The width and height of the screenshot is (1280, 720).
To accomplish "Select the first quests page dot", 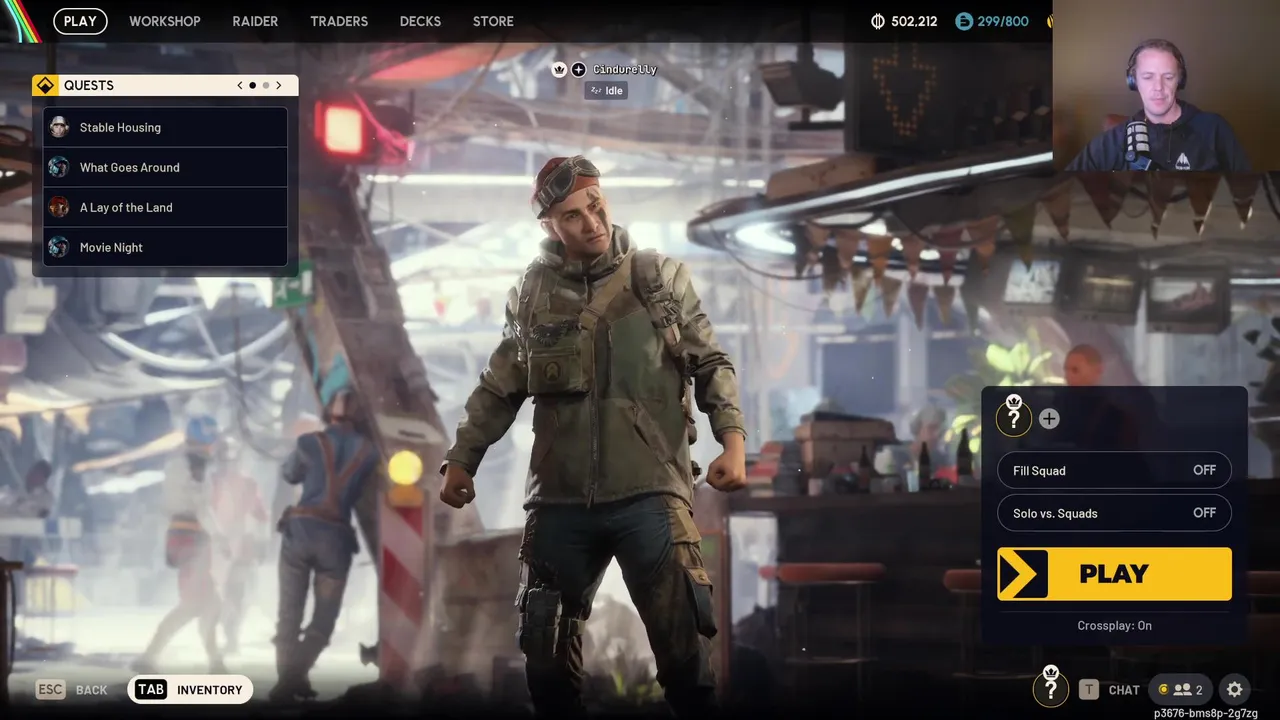I will point(253,85).
